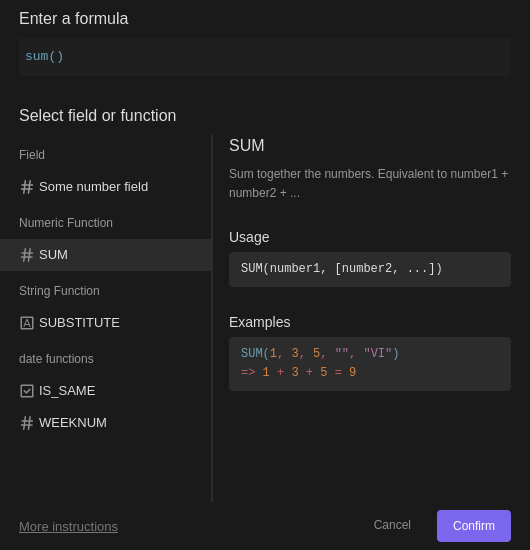This screenshot has height=550, width=530.
Task: Select the IS_SAME date function label
Action: 67,391
